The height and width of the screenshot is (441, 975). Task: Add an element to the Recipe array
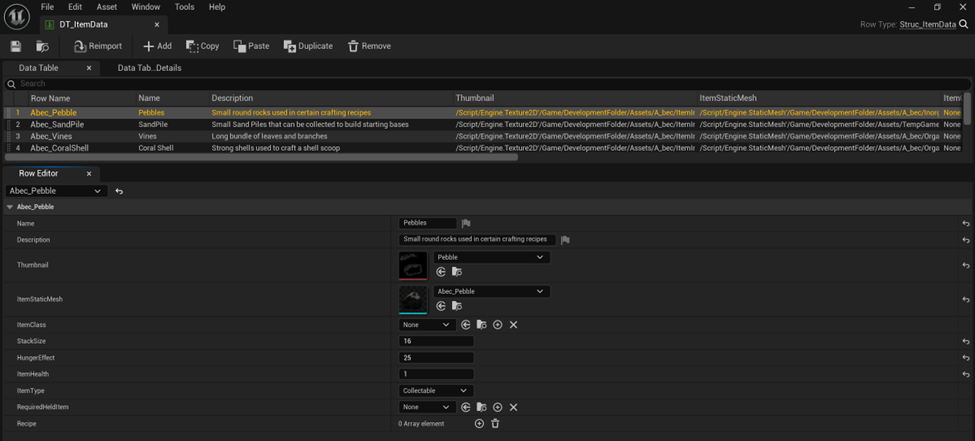[x=479, y=424]
